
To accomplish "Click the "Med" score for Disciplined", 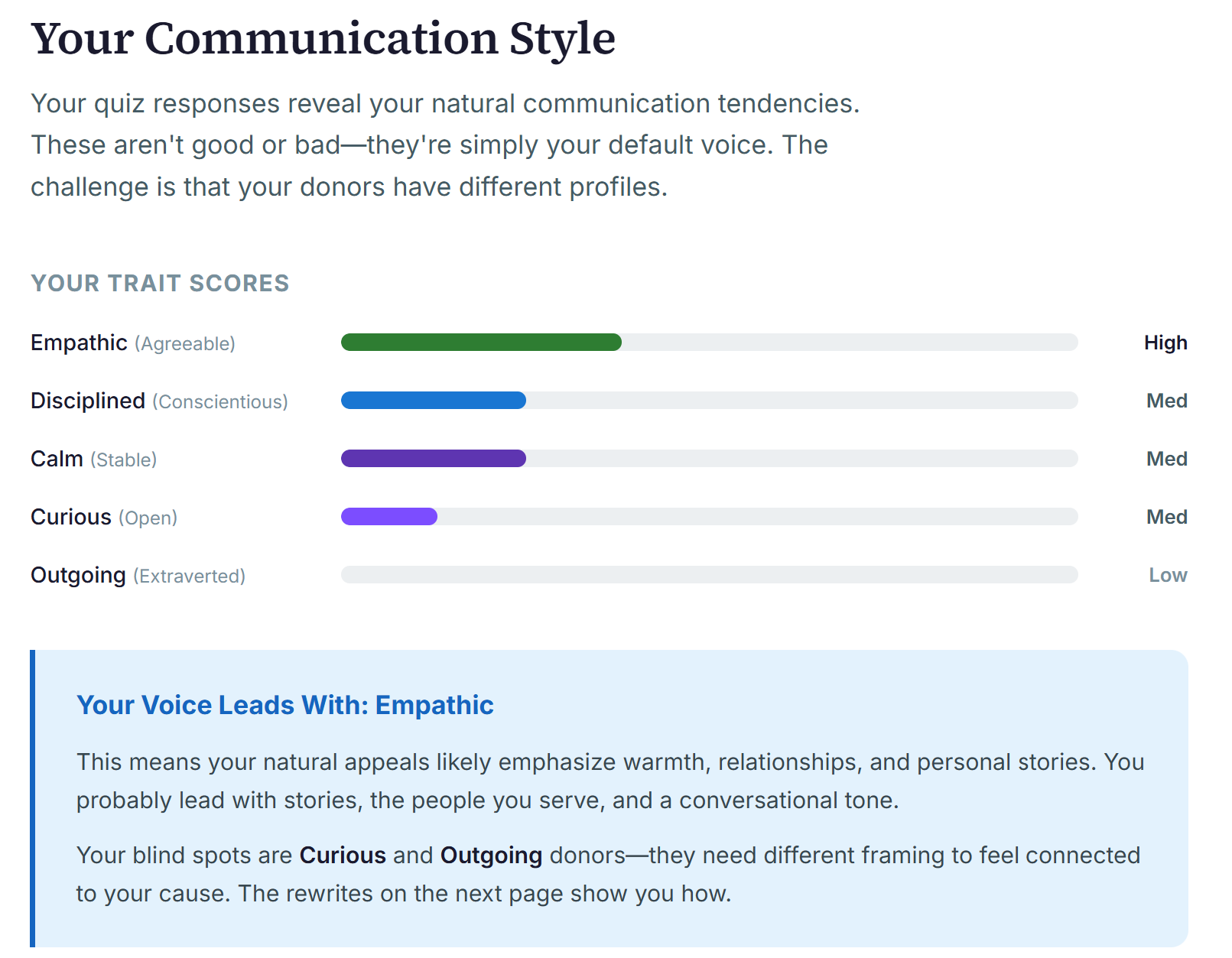I will coord(1166,401).
